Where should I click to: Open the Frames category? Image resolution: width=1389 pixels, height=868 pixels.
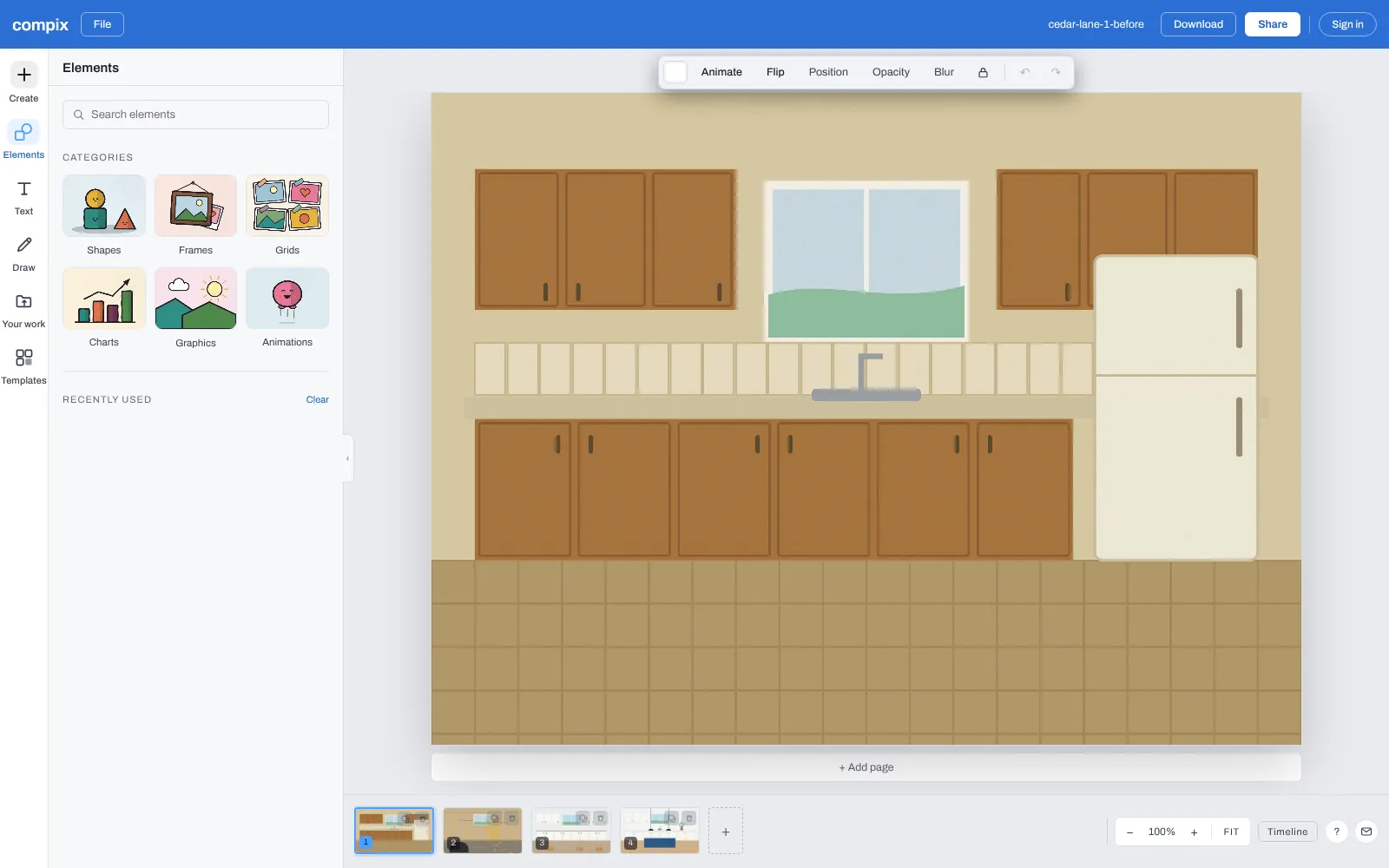tap(195, 215)
